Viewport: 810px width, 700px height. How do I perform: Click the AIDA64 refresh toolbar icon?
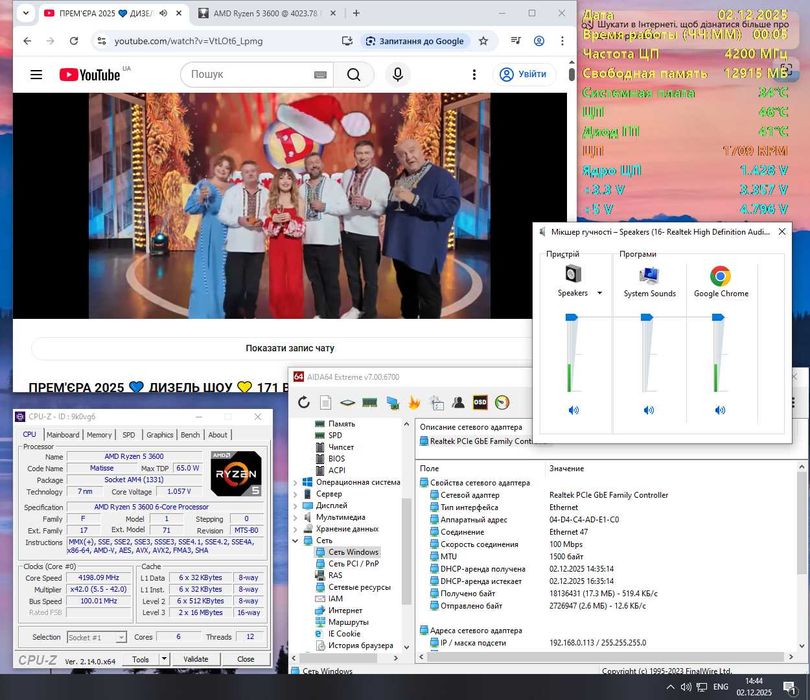point(304,402)
